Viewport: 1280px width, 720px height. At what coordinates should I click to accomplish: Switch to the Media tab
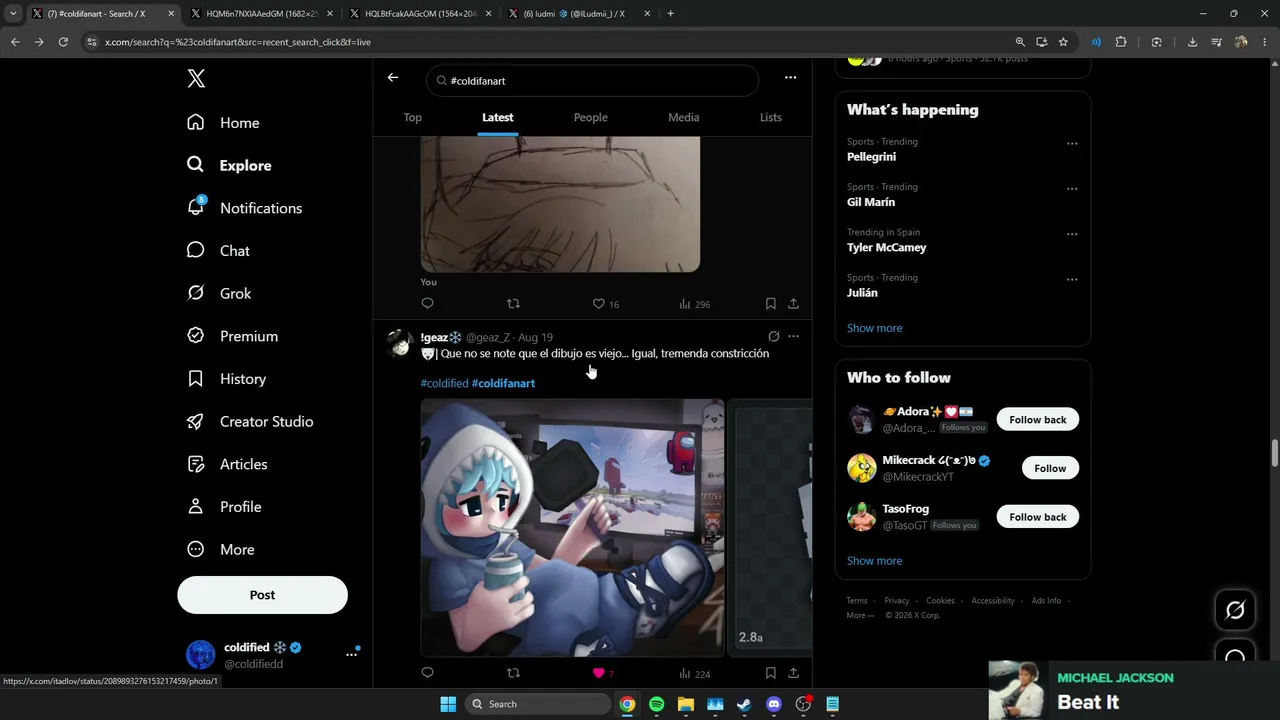(684, 117)
